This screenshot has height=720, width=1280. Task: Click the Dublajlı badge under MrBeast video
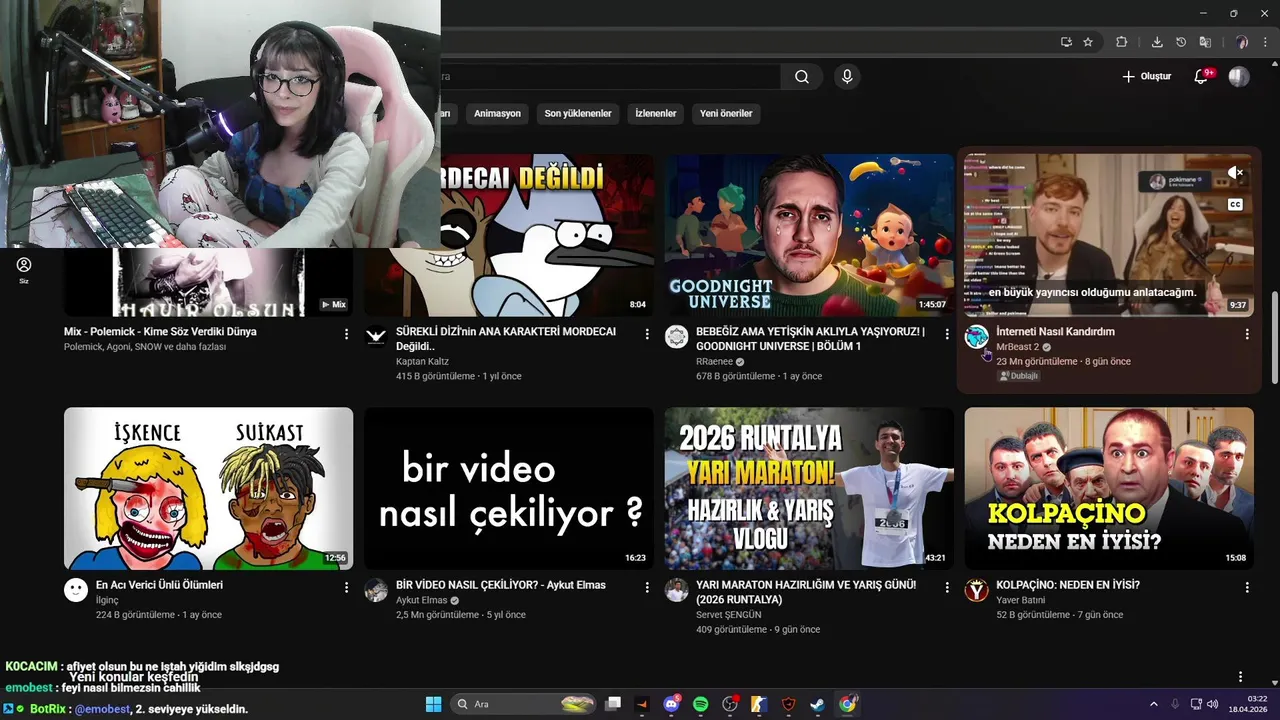1019,376
